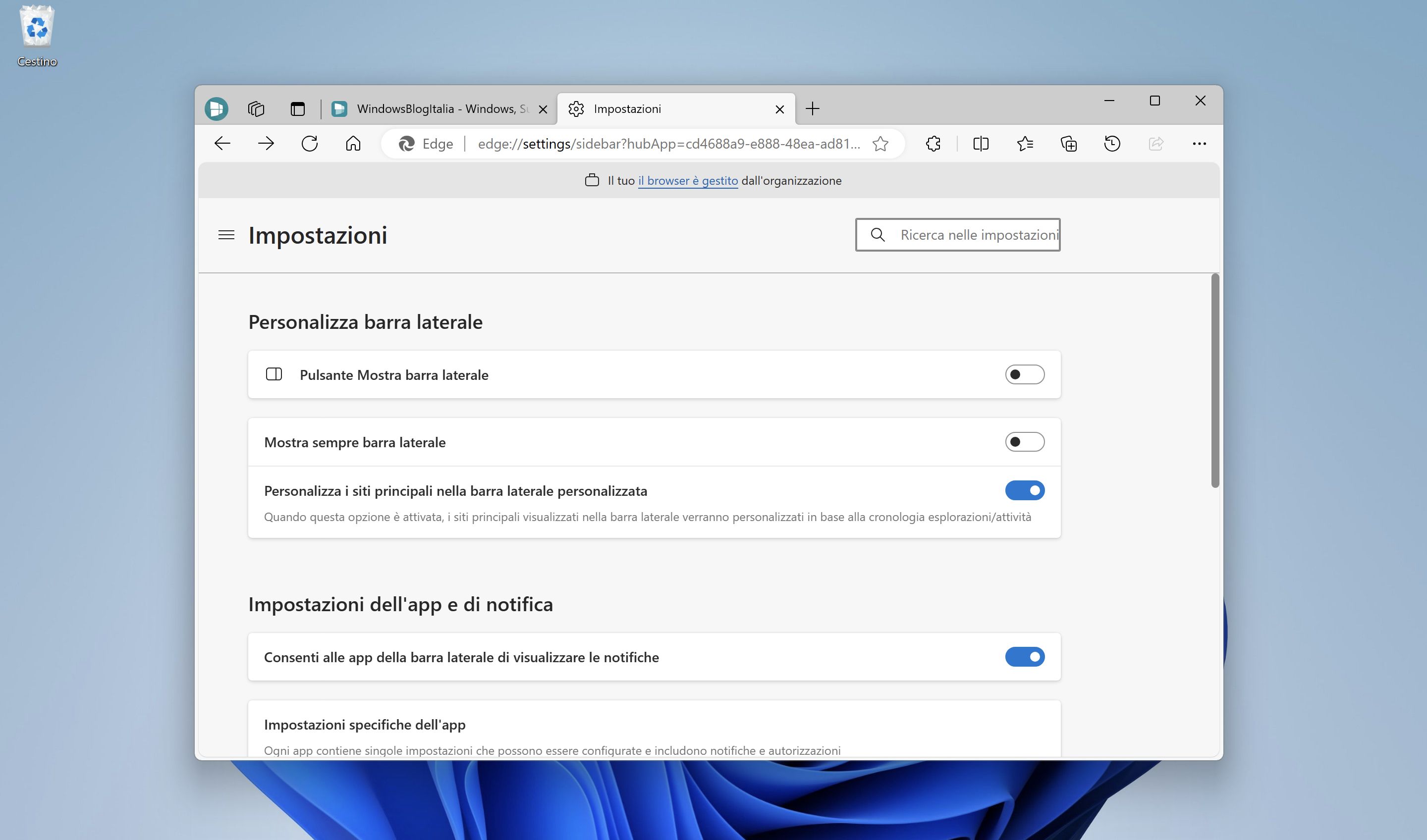Open the 'il browser è gestito' link

688,181
